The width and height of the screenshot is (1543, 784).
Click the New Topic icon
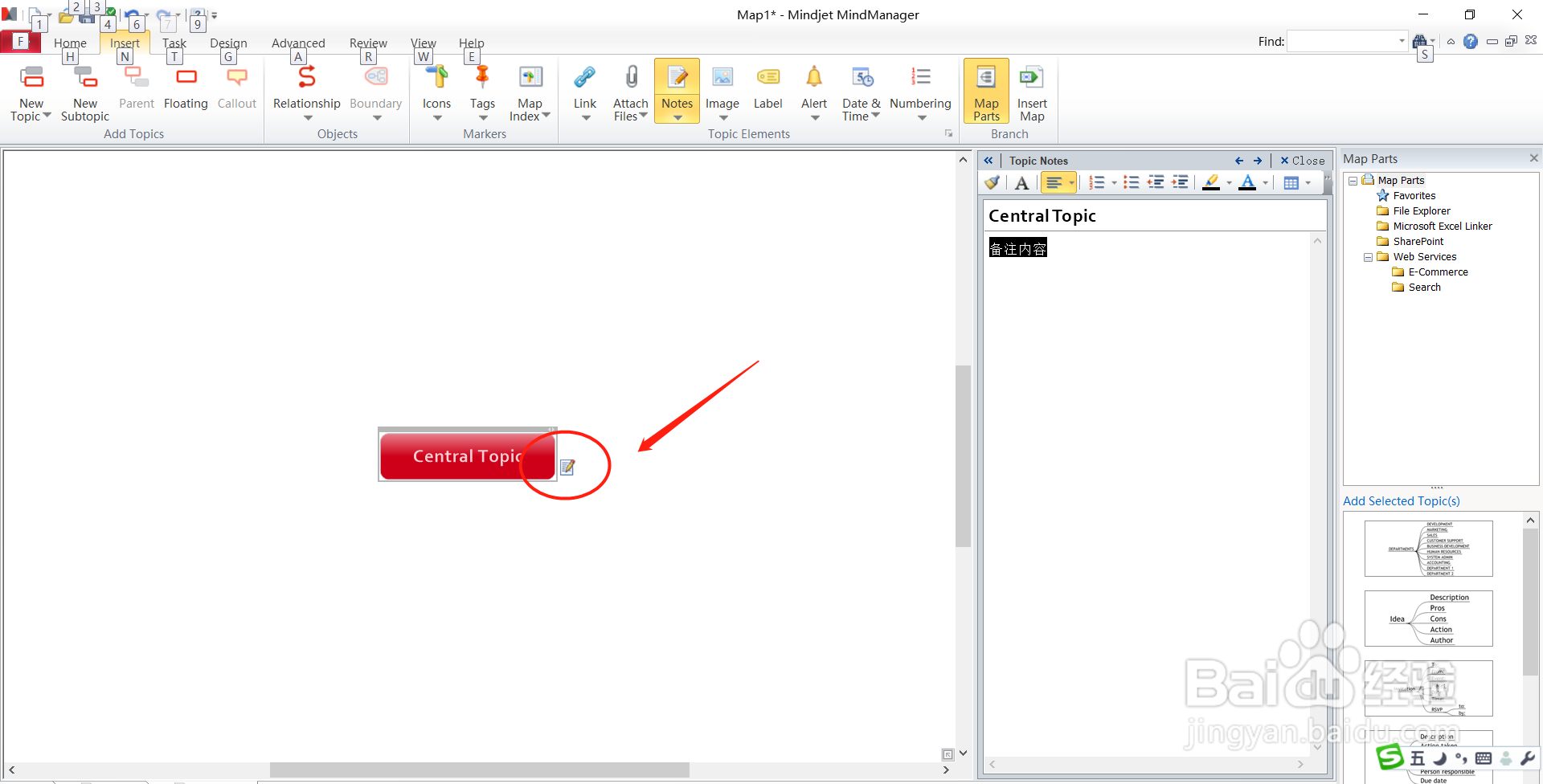point(31,77)
